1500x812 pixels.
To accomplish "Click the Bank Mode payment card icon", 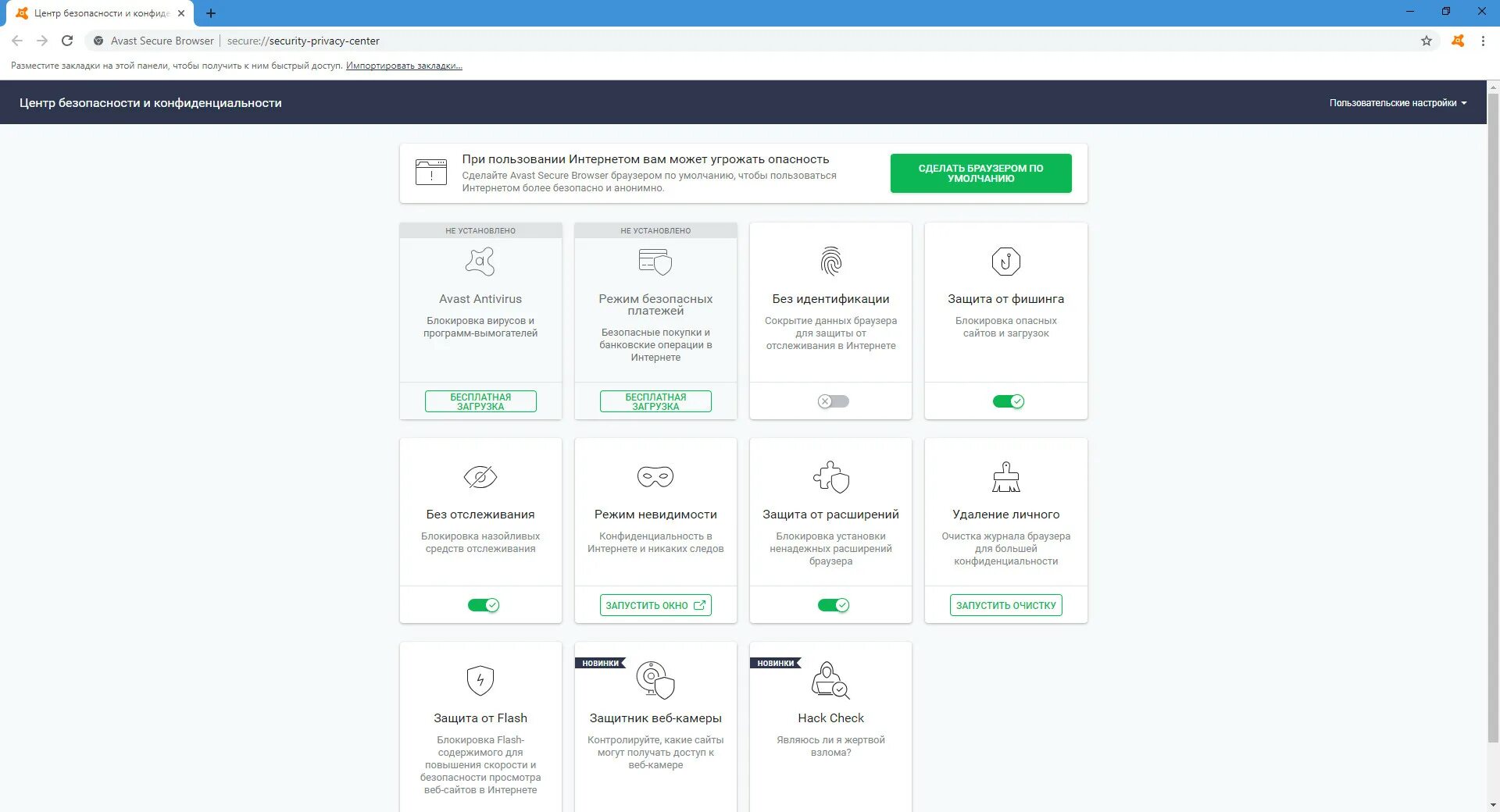I will (x=655, y=262).
